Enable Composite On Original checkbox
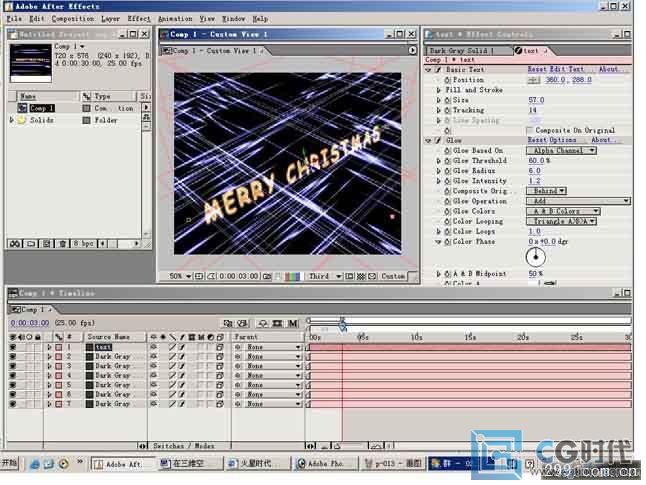The width and height of the screenshot is (646, 485). (x=529, y=130)
